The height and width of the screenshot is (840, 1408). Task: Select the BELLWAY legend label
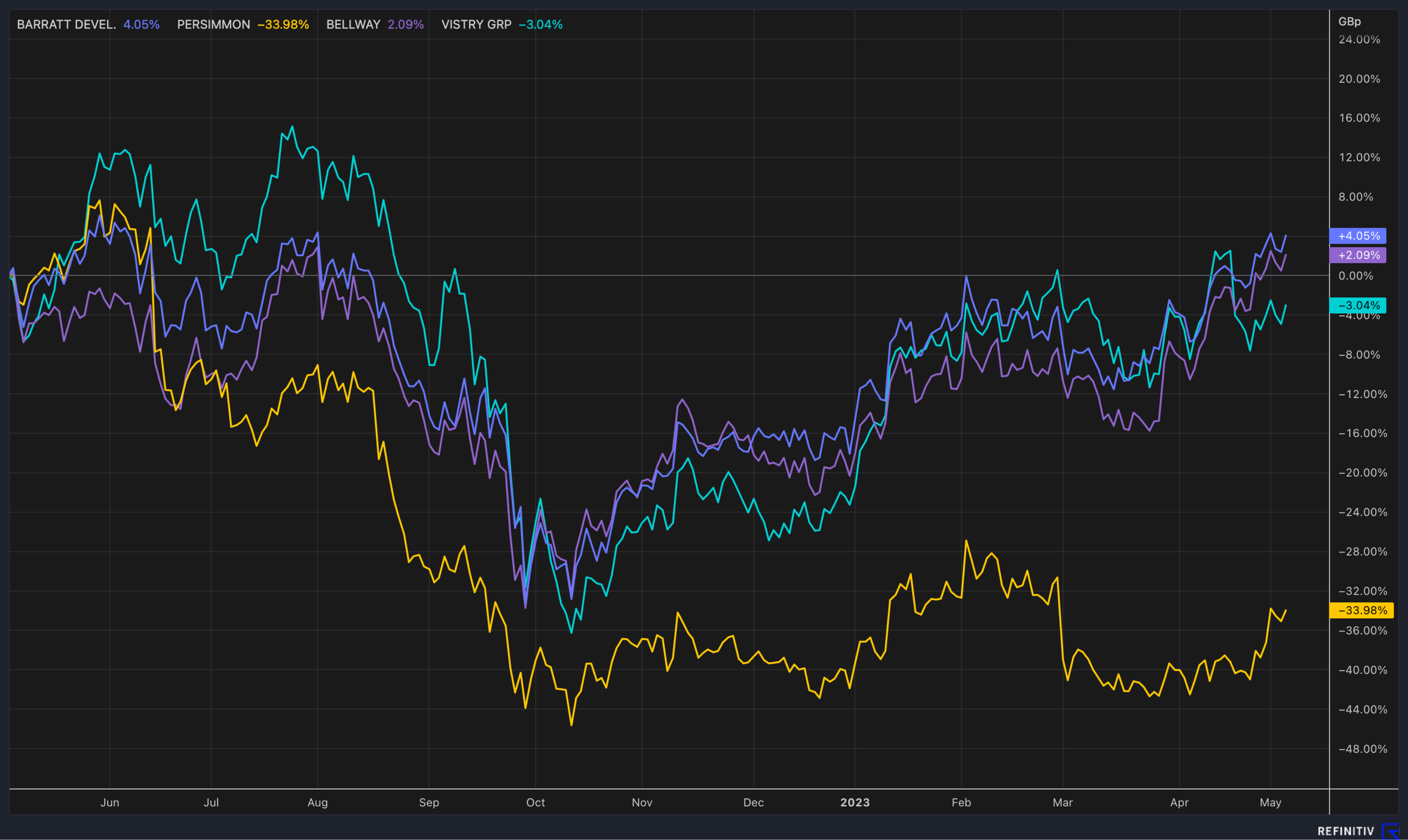[x=353, y=24]
